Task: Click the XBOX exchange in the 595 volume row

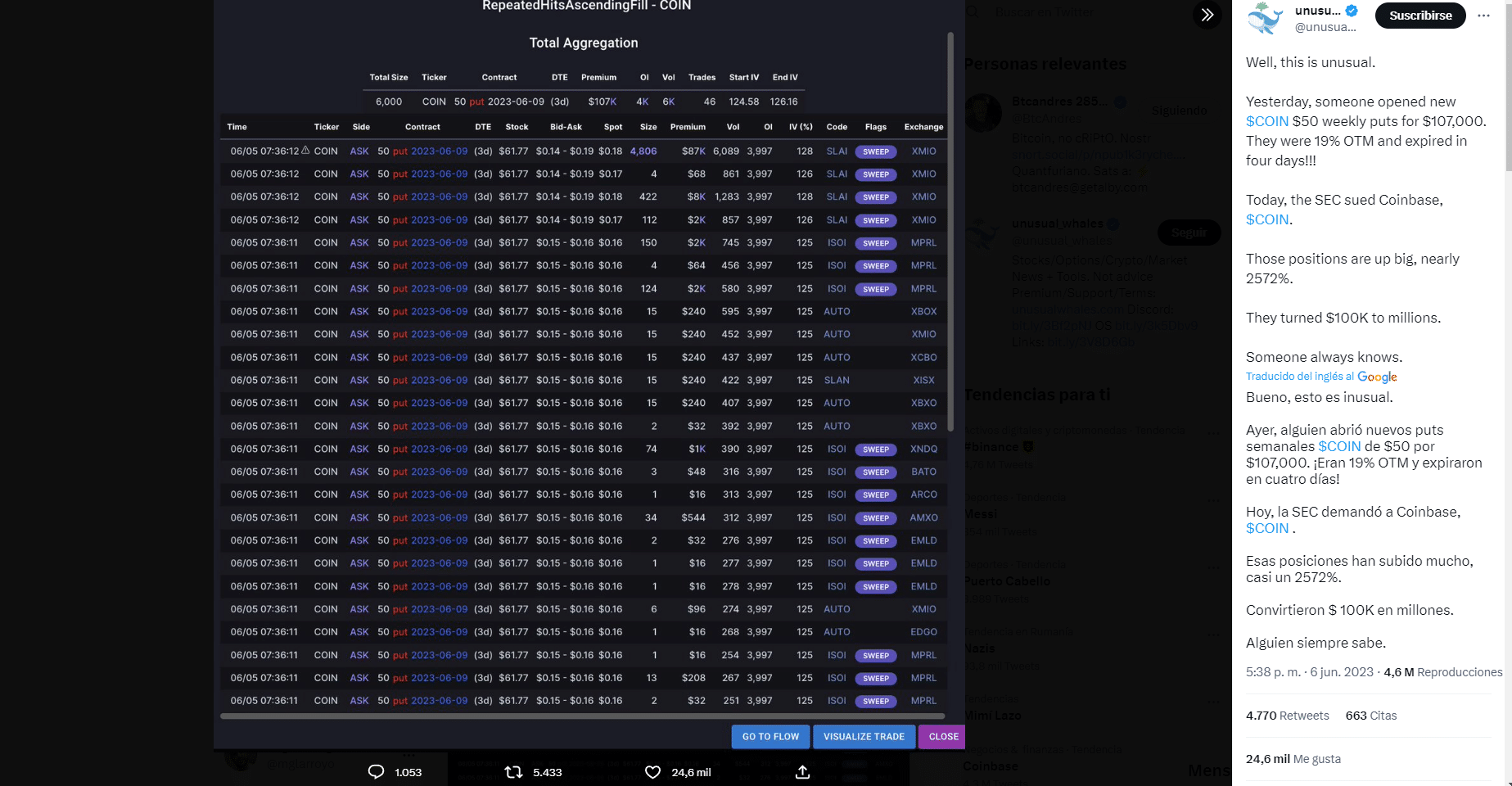Action: click(x=923, y=312)
